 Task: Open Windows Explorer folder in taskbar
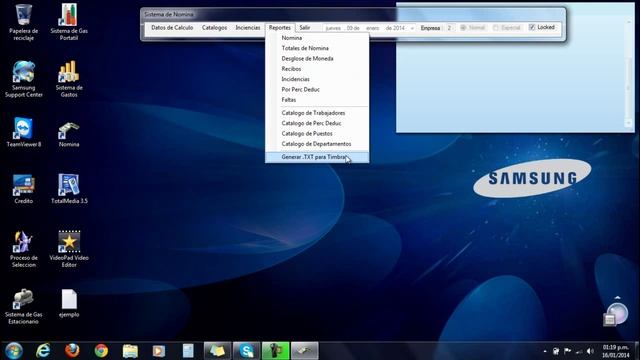click(x=130, y=351)
